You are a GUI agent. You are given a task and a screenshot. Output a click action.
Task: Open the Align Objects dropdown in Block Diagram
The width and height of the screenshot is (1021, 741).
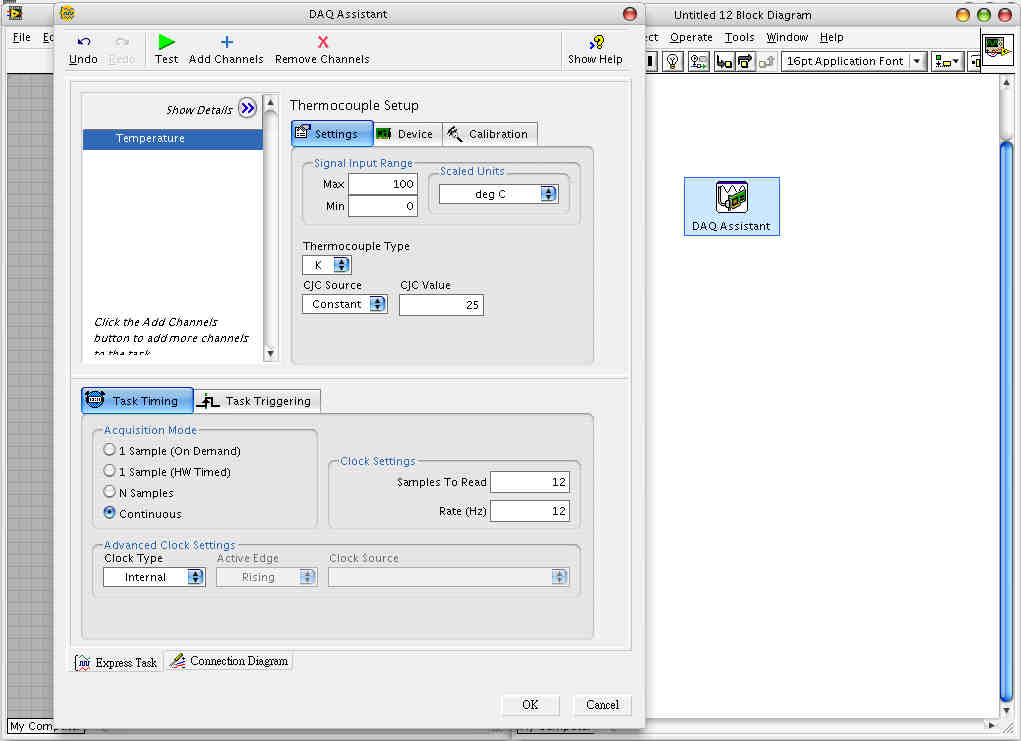point(947,61)
